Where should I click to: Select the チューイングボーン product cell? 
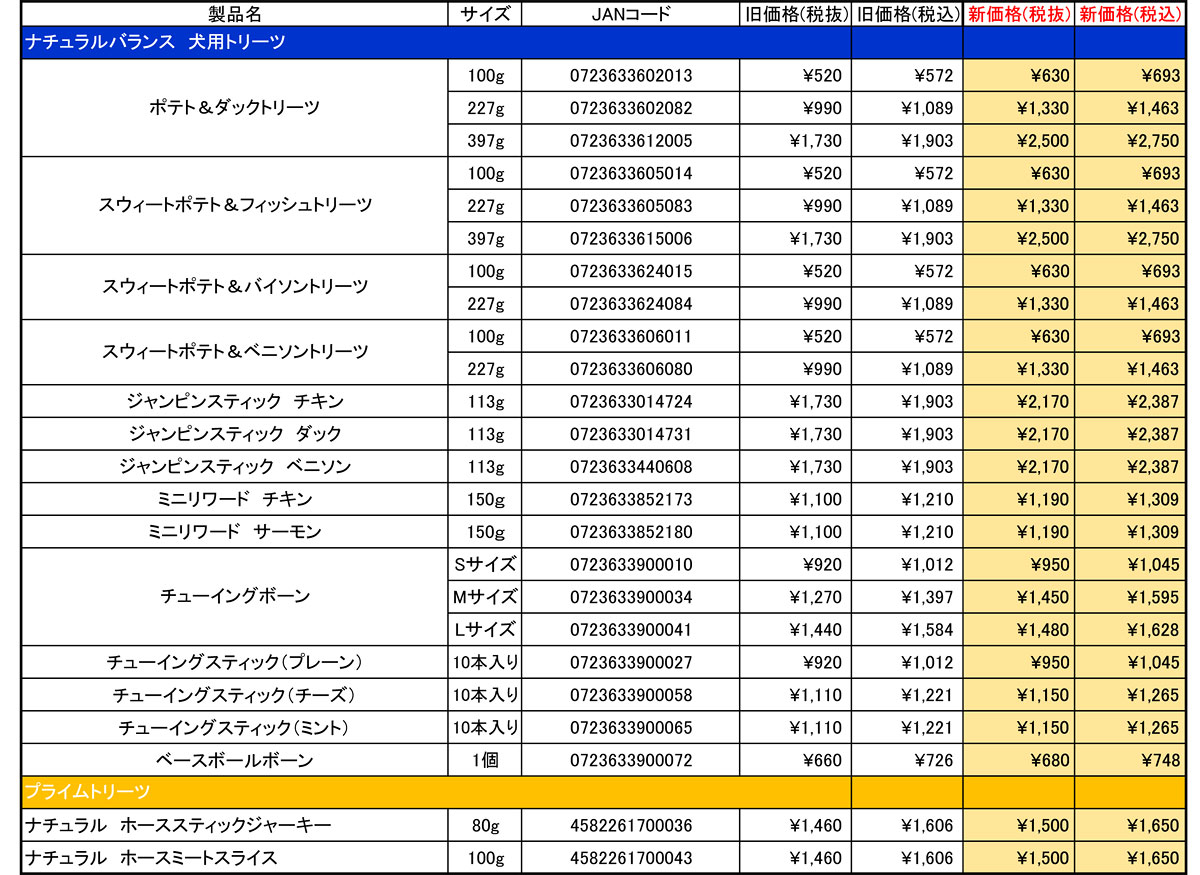click(x=235, y=596)
